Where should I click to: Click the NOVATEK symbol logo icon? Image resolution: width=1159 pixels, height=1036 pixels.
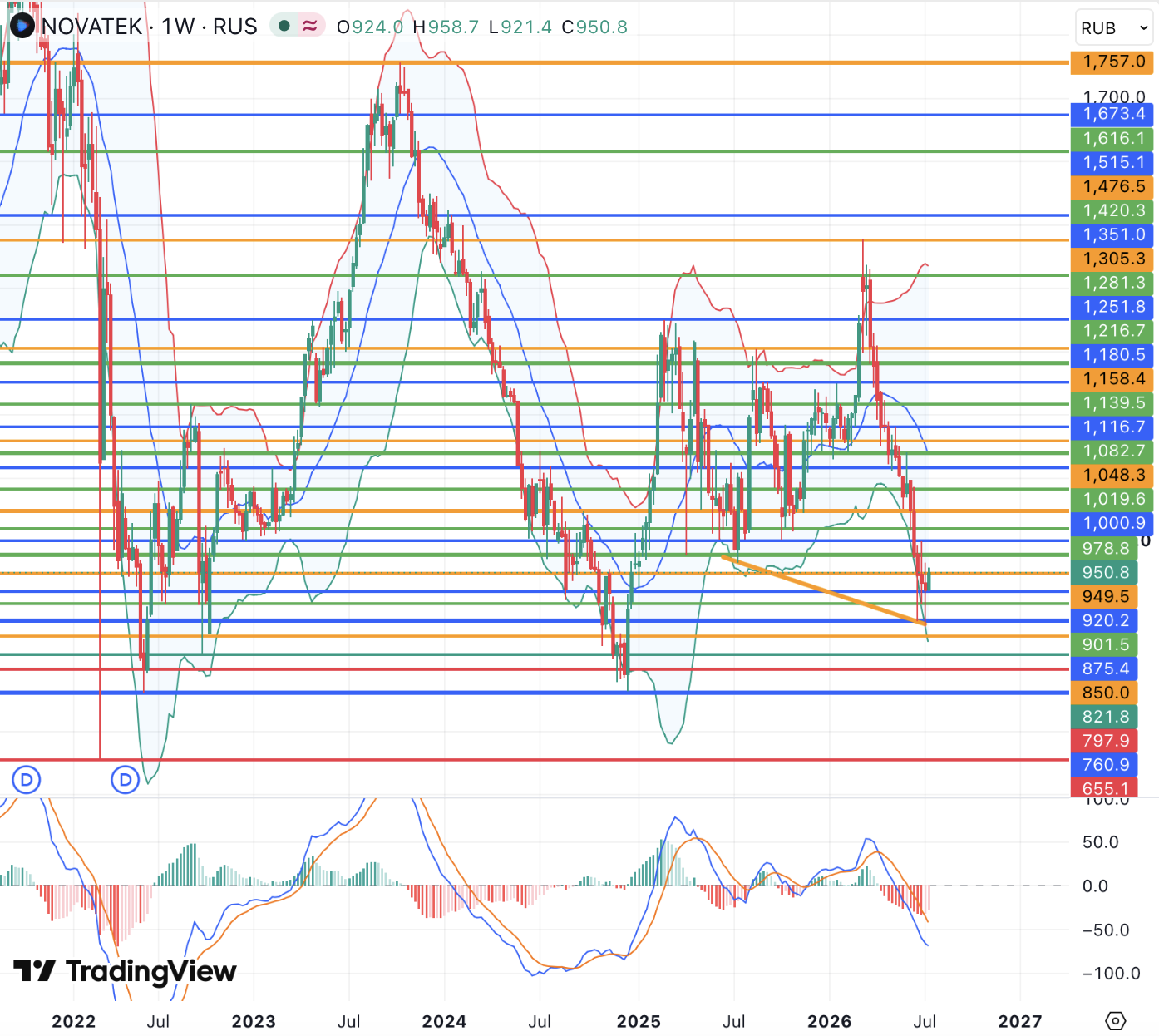(22, 26)
